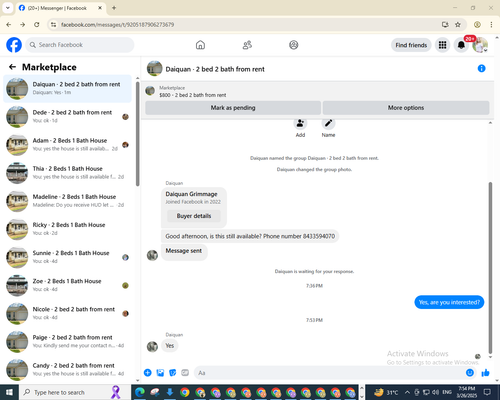Image resolution: width=500 pixels, height=400 pixels.
Task: Open the emoji picker in message box
Action: (x=470, y=373)
